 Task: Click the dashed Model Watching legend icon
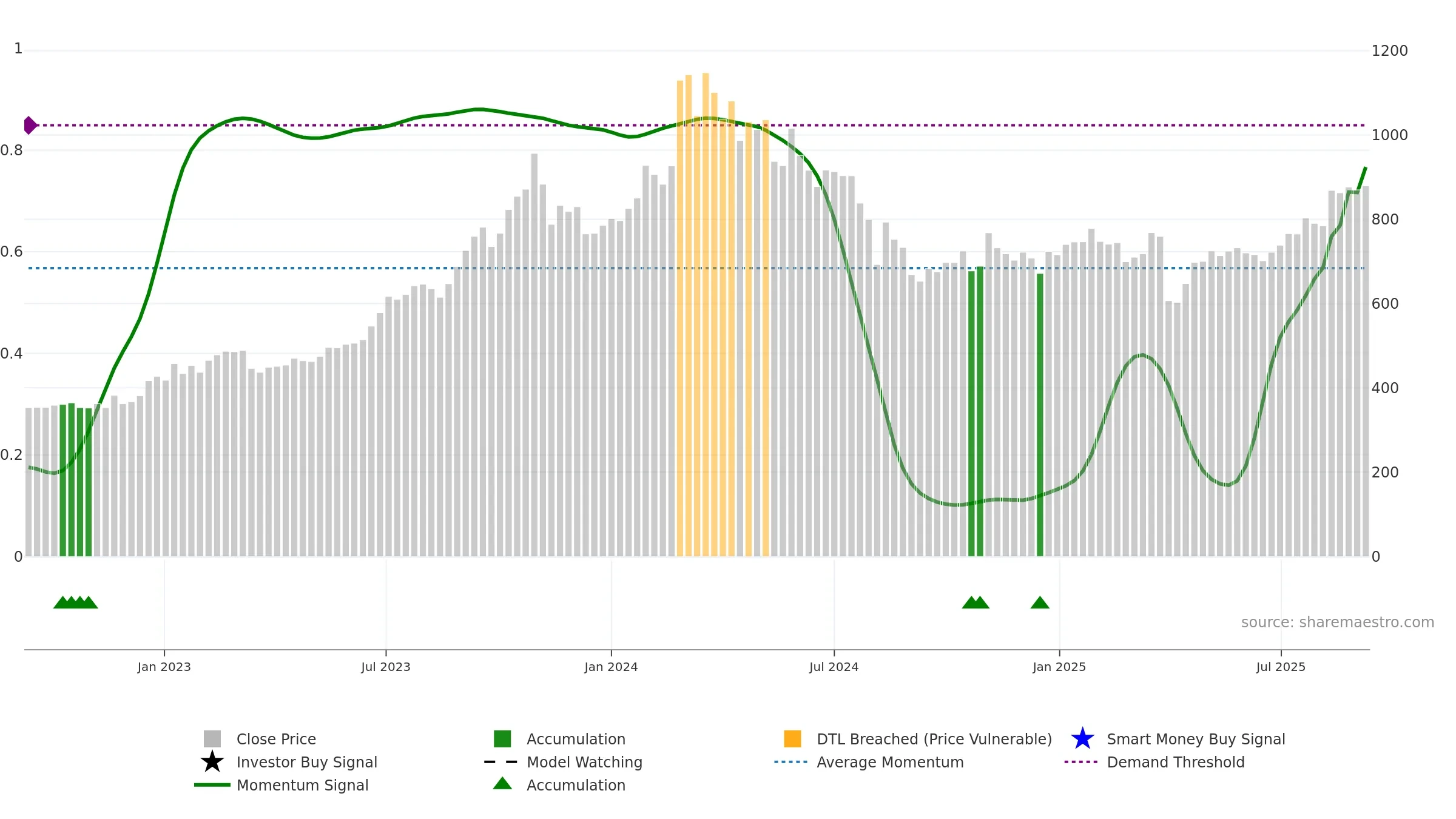pyautogui.click(x=501, y=762)
